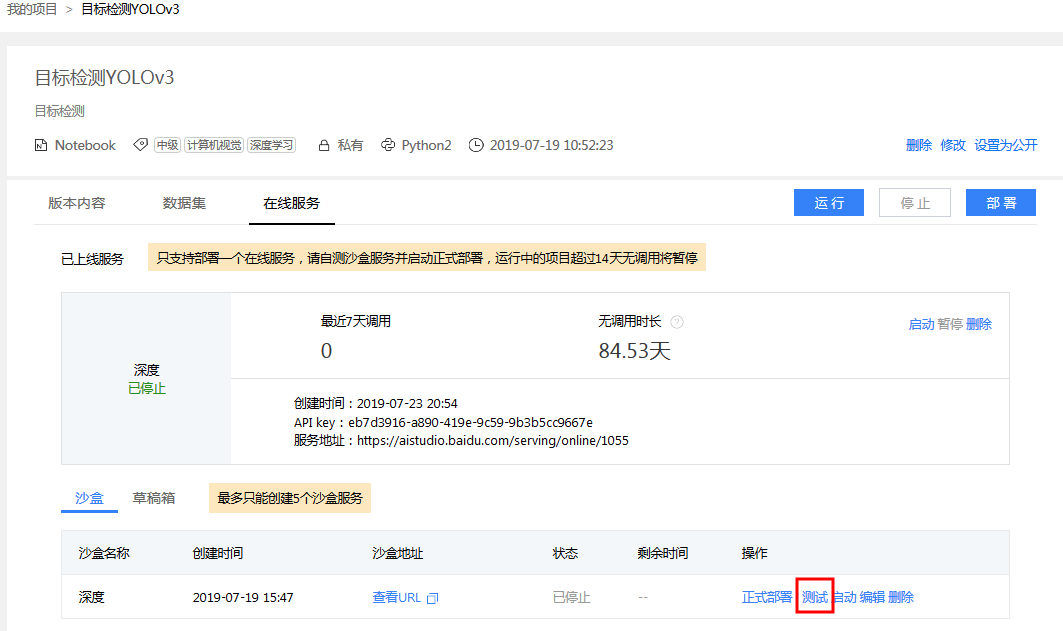This screenshot has height=631, width=1063.
Task: Click the API key value eb7d3916-a890…
Action: pyautogui.click(x=470, y=422)
